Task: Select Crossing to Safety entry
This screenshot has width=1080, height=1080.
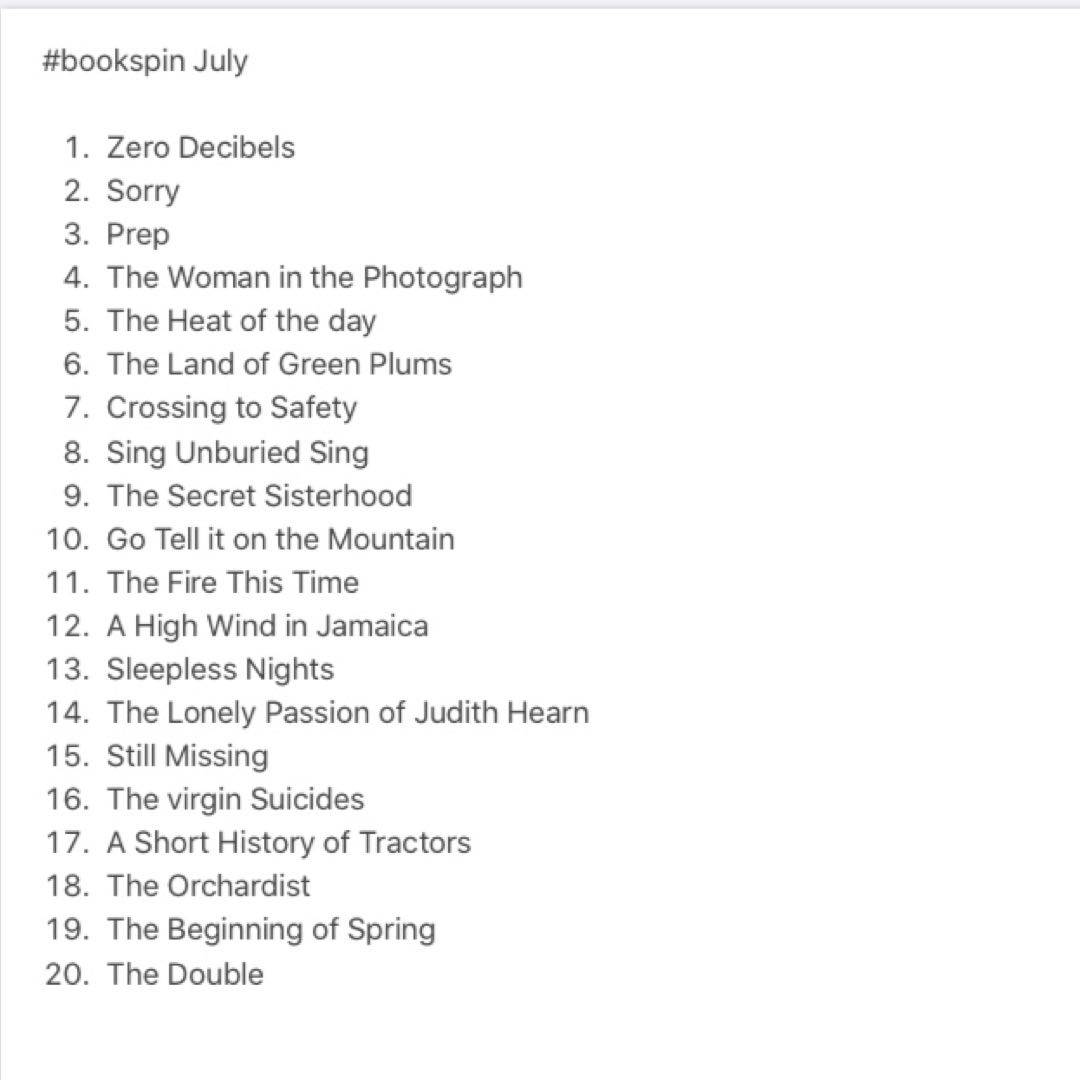Action: tap(231, 408)
